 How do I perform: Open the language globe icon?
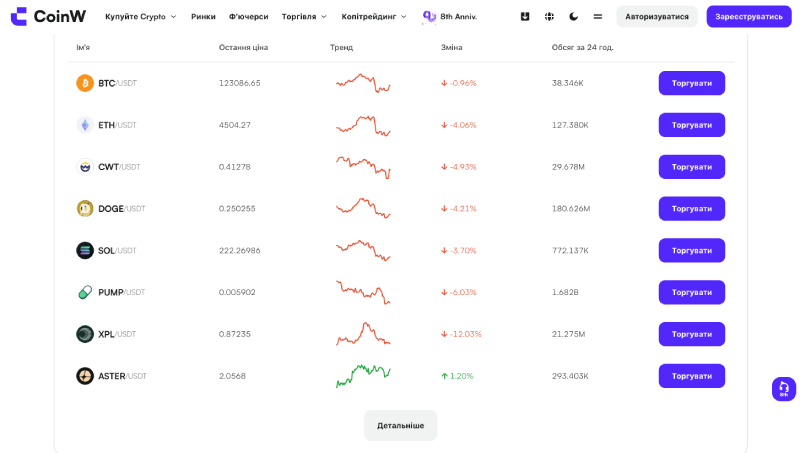(549, 16)
